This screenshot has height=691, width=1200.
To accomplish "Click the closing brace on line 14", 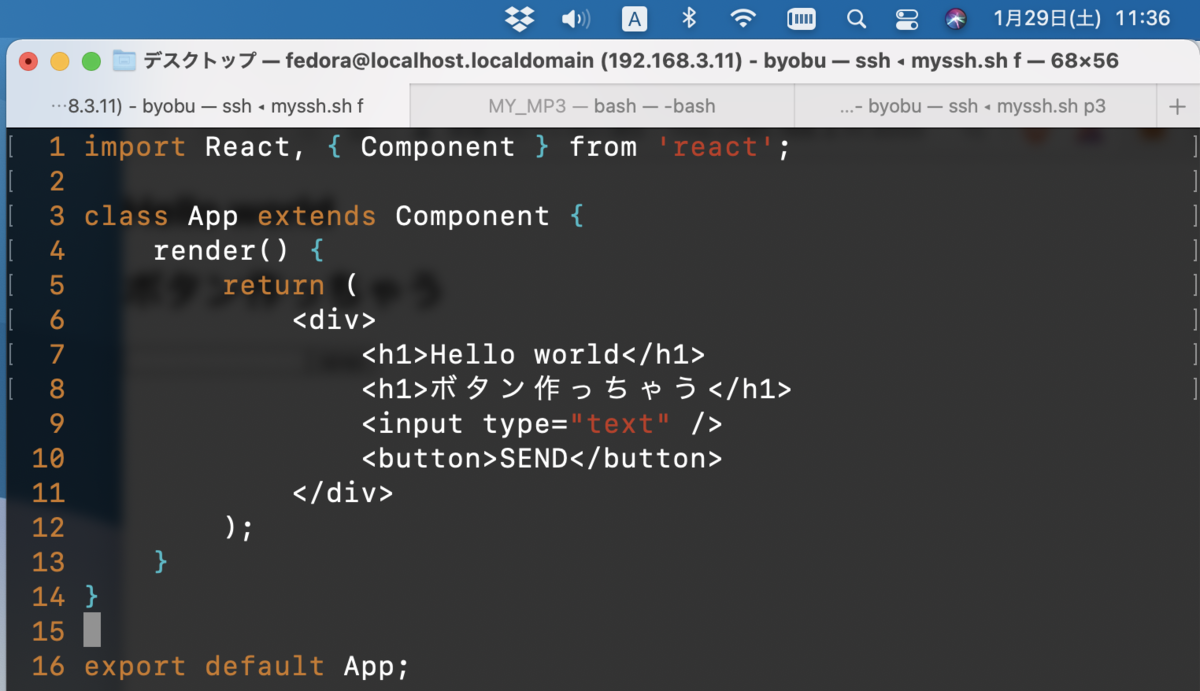I will 92,597.
